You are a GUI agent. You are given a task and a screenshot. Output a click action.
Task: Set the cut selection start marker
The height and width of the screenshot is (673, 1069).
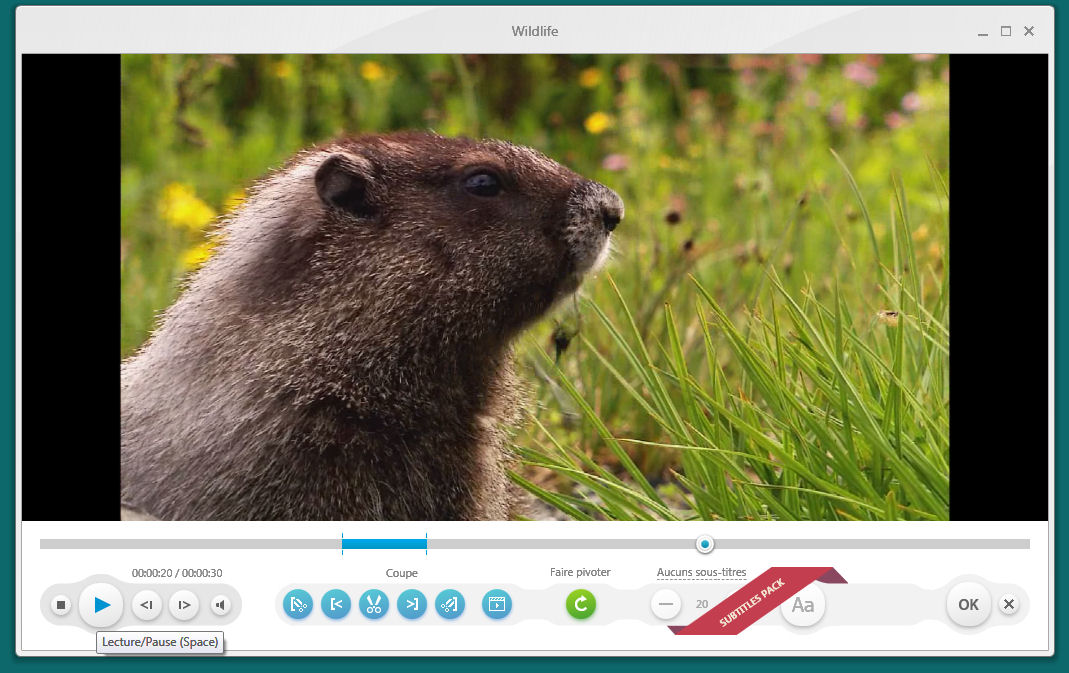[336, 604]
